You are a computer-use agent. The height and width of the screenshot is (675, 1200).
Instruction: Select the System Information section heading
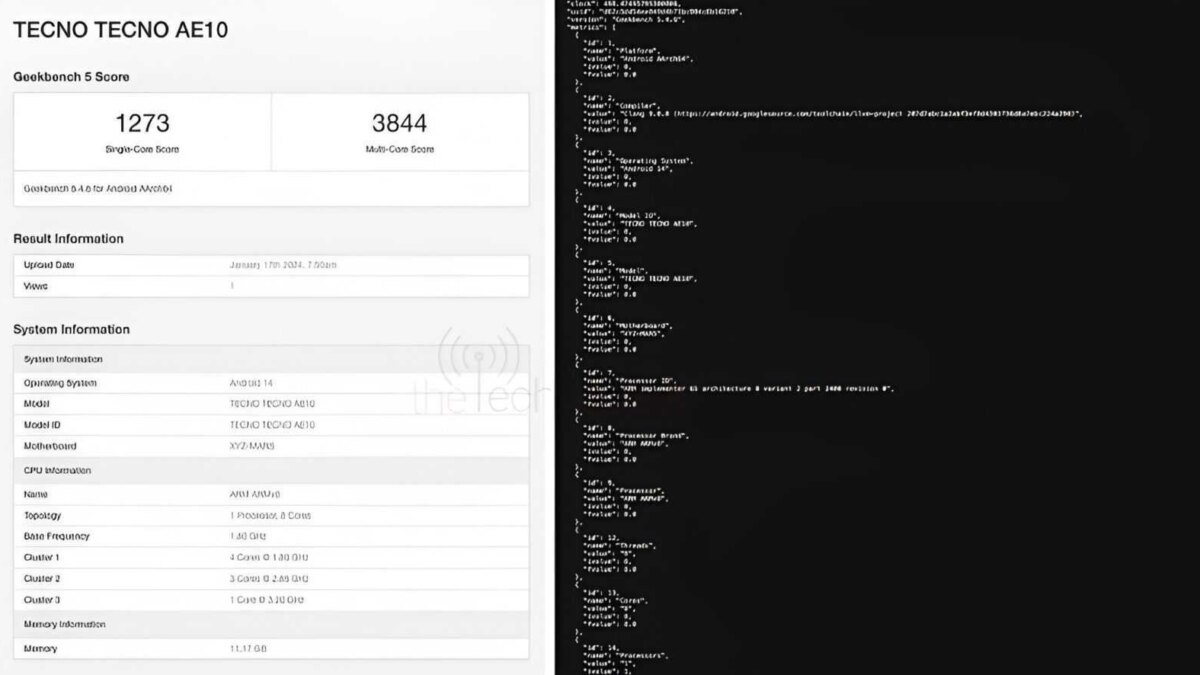tap(71, 329)
